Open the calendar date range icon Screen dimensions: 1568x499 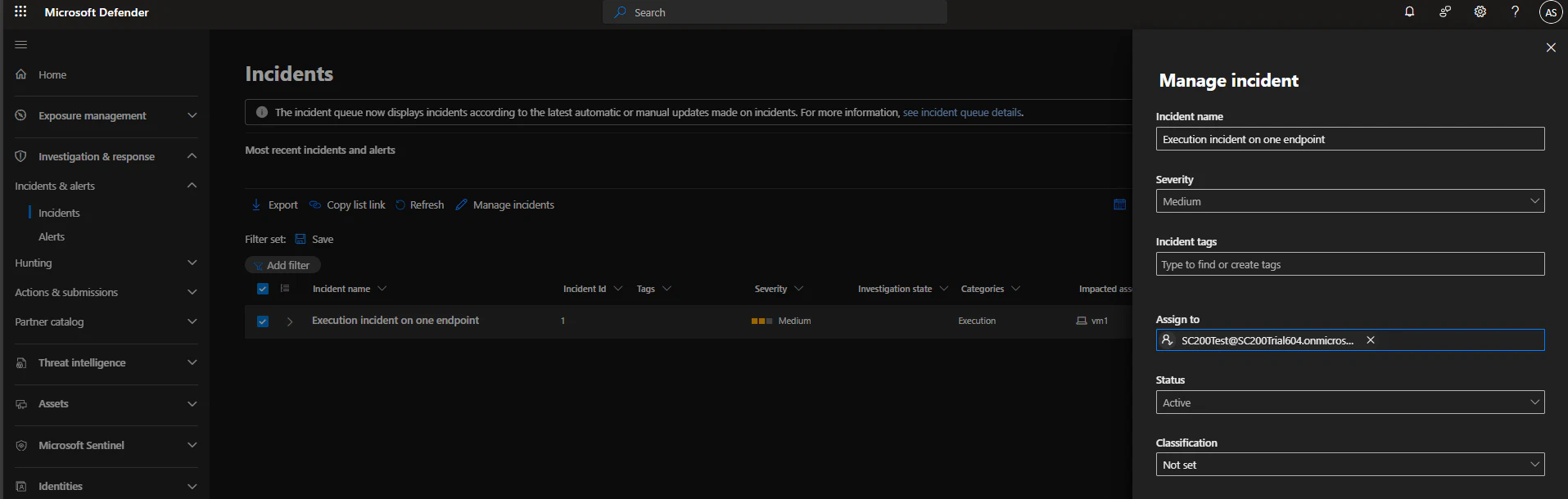click(1119, 205)
